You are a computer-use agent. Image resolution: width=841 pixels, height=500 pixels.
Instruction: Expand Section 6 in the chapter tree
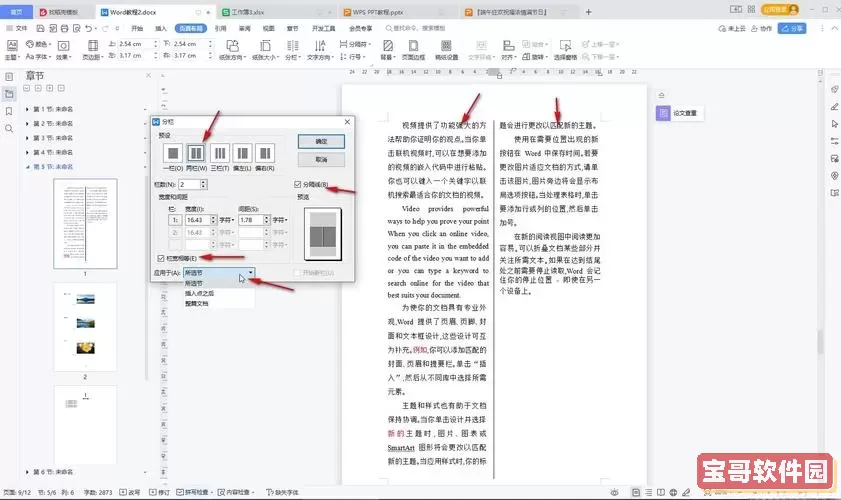point(27,472)
